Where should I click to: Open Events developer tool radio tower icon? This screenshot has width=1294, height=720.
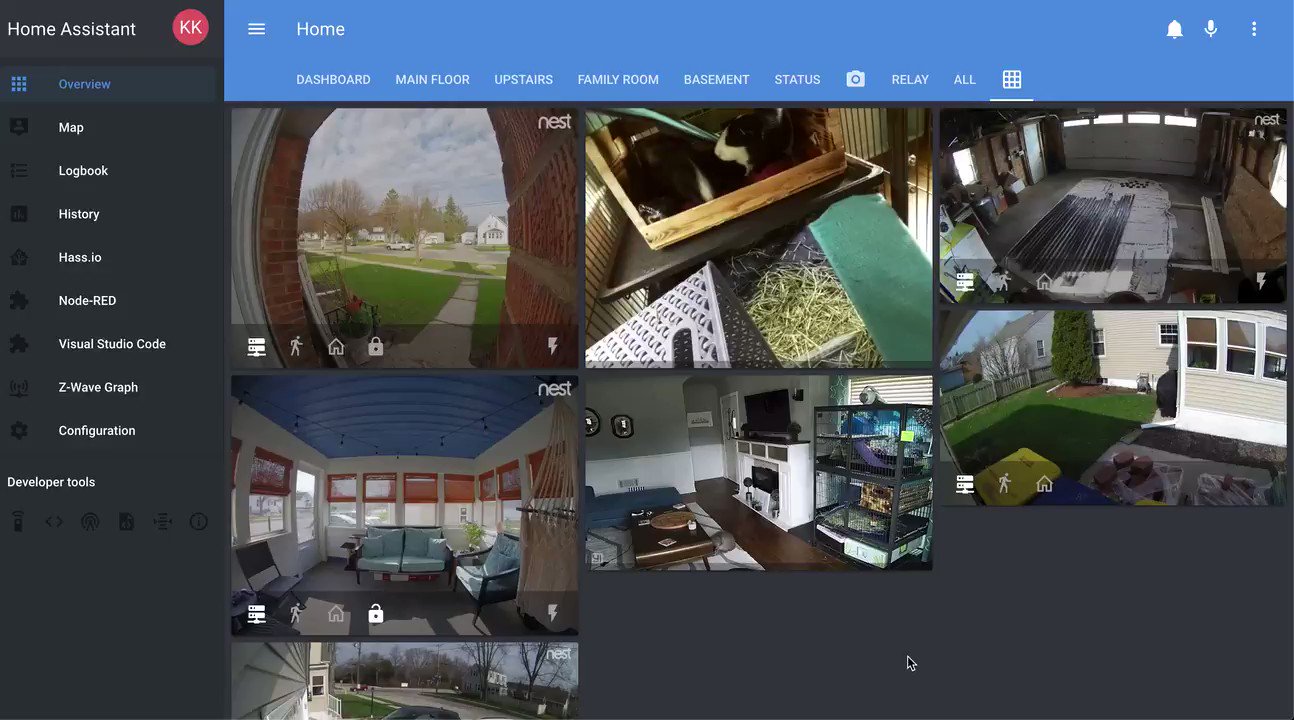[x=90, y=521]
